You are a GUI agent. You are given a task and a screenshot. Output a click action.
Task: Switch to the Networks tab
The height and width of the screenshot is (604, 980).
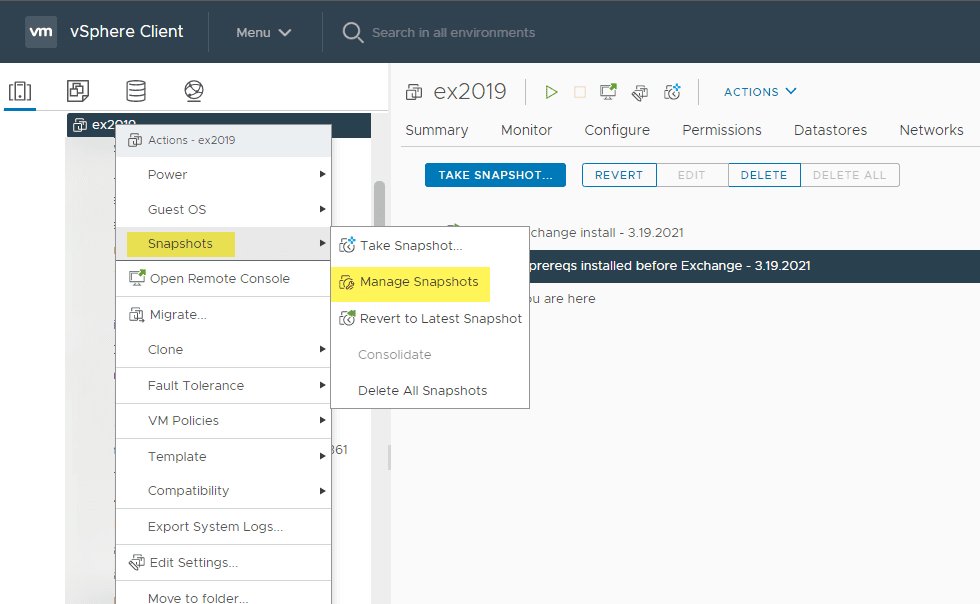931,130
